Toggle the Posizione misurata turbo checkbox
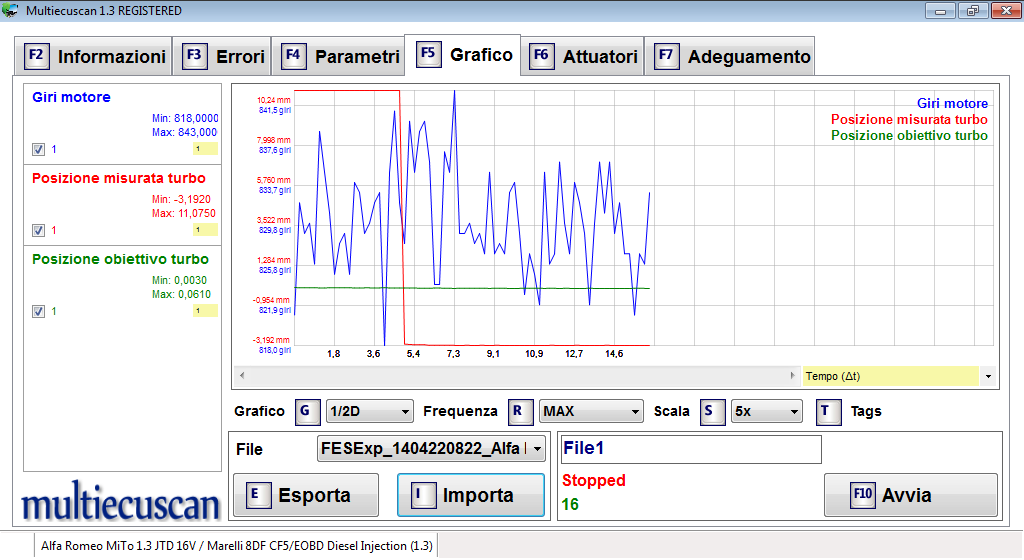This screenshot has height=560, width=1024. click(x=38, y=230)
